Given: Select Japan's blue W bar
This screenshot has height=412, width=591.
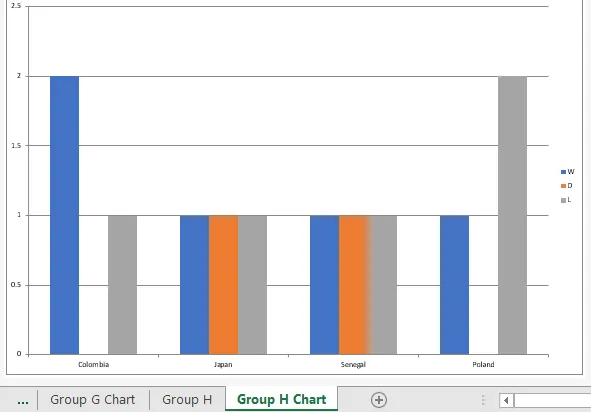Looking at the screenshot, I should pos(194,285).
